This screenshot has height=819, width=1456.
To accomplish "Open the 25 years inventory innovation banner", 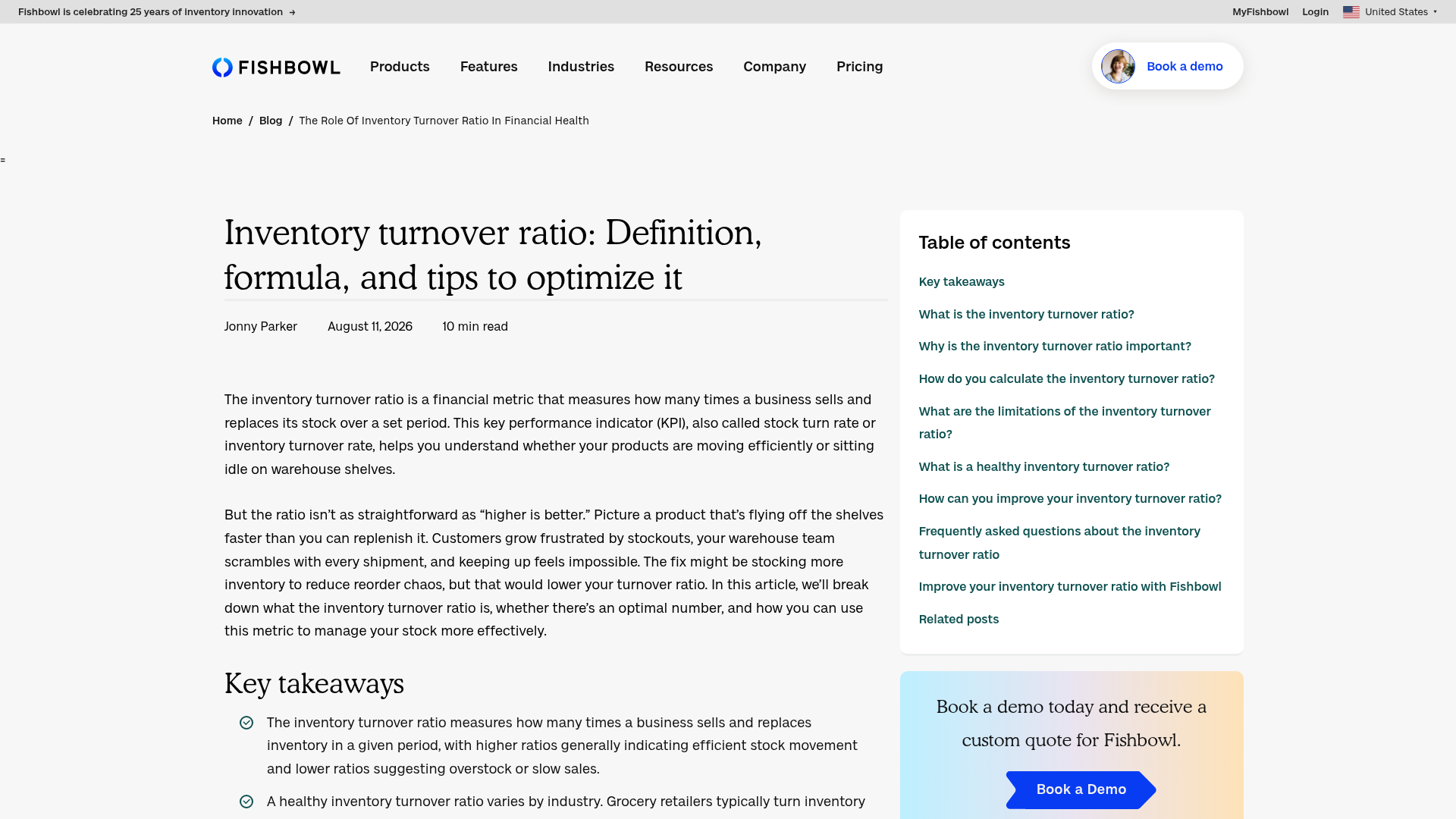I will coord(156,12).
